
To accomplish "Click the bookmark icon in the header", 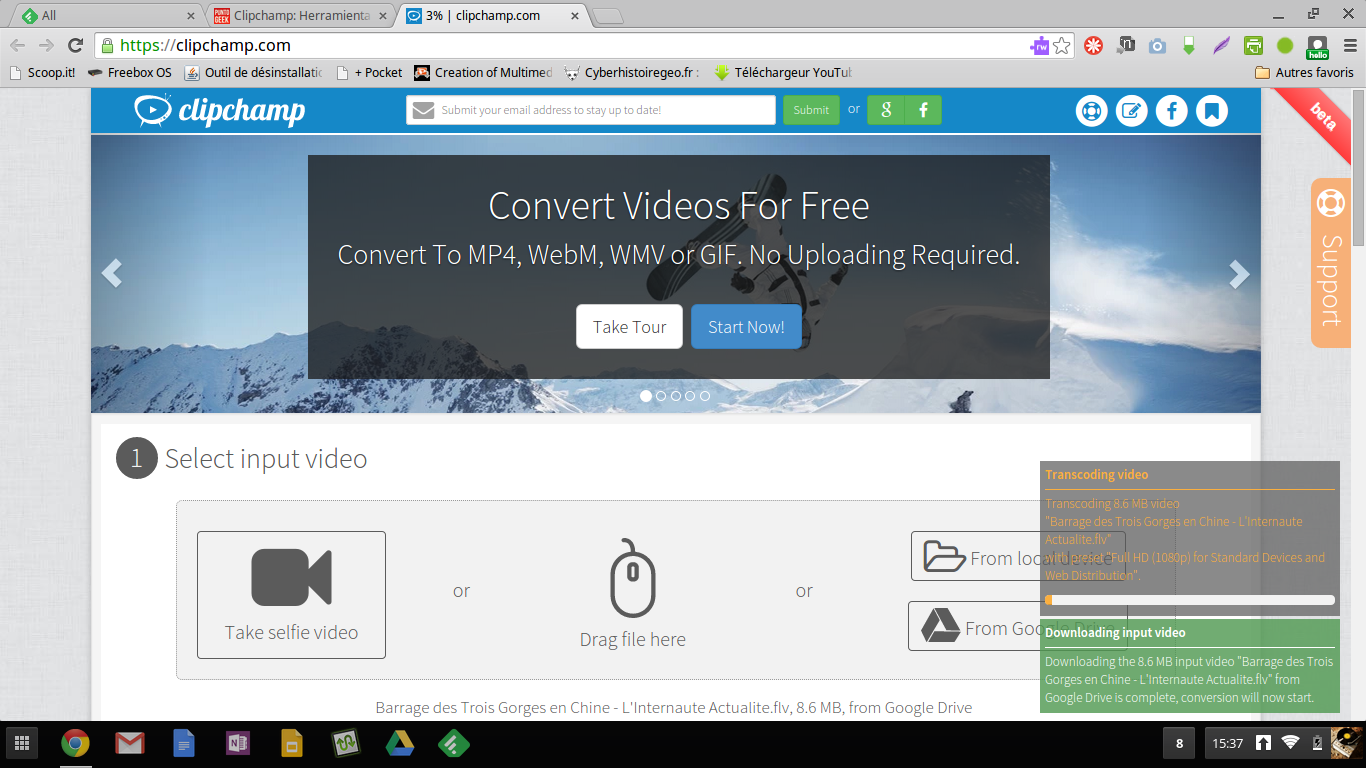I will 1211,111.
